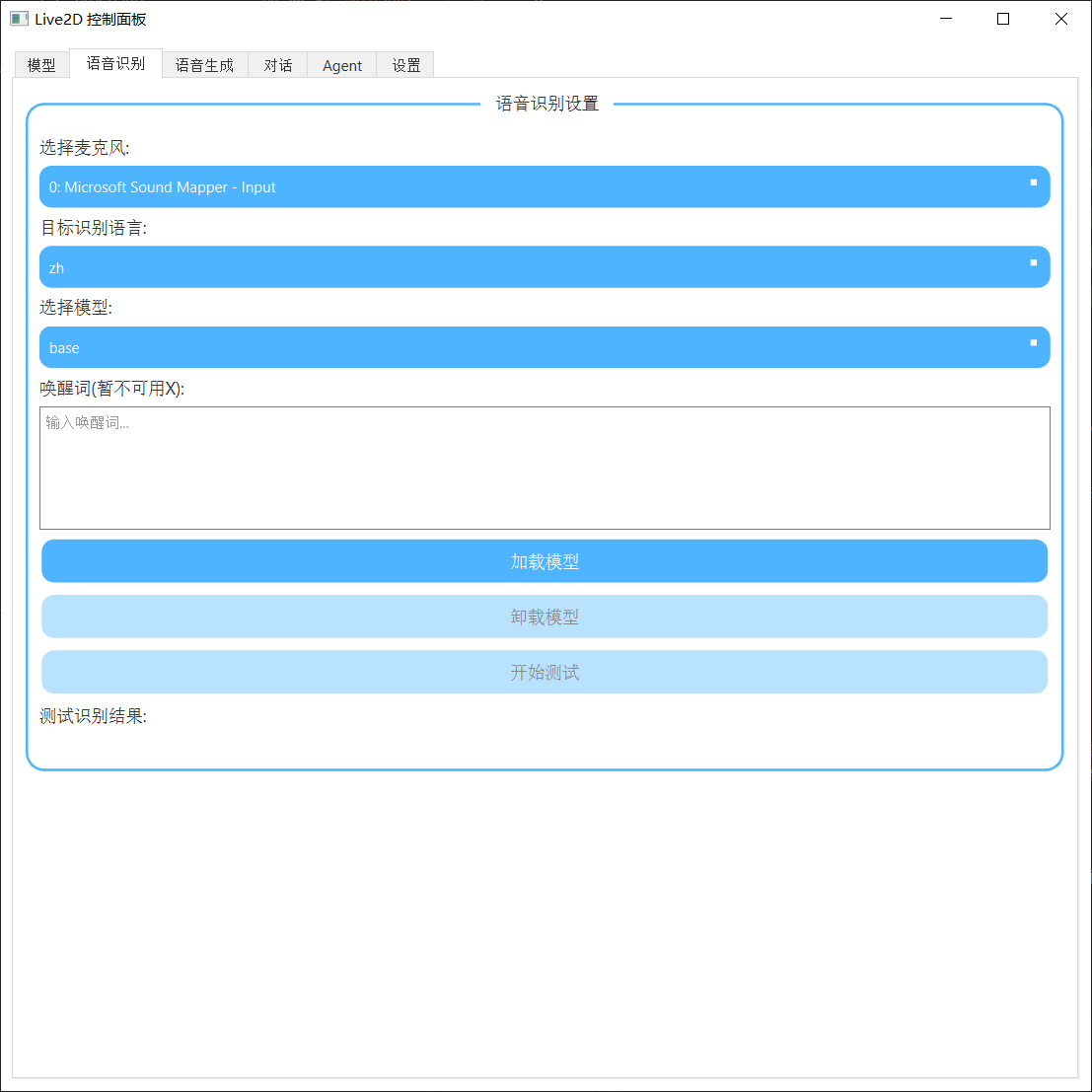Select the 语音识别 tab
Image resolution: width=1092 pixels, height=1092 pixels.
click(x=115, y=62)
